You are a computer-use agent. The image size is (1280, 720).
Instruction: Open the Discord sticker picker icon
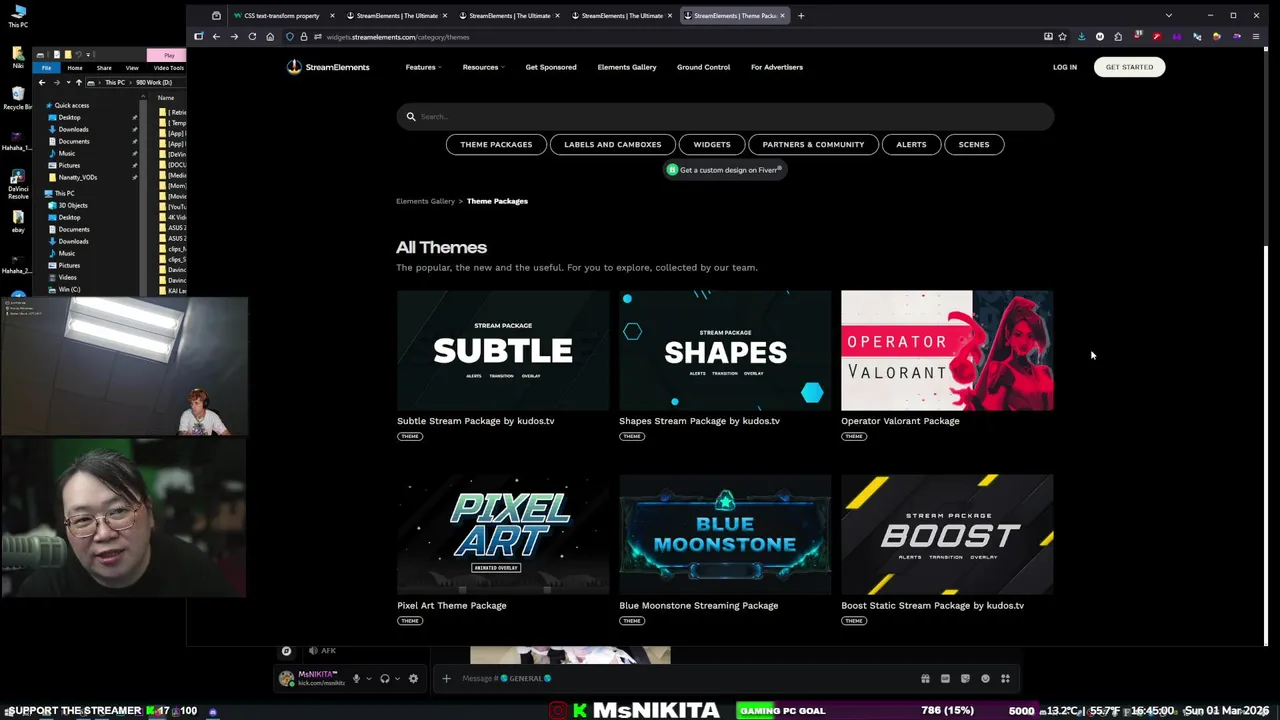965,678
